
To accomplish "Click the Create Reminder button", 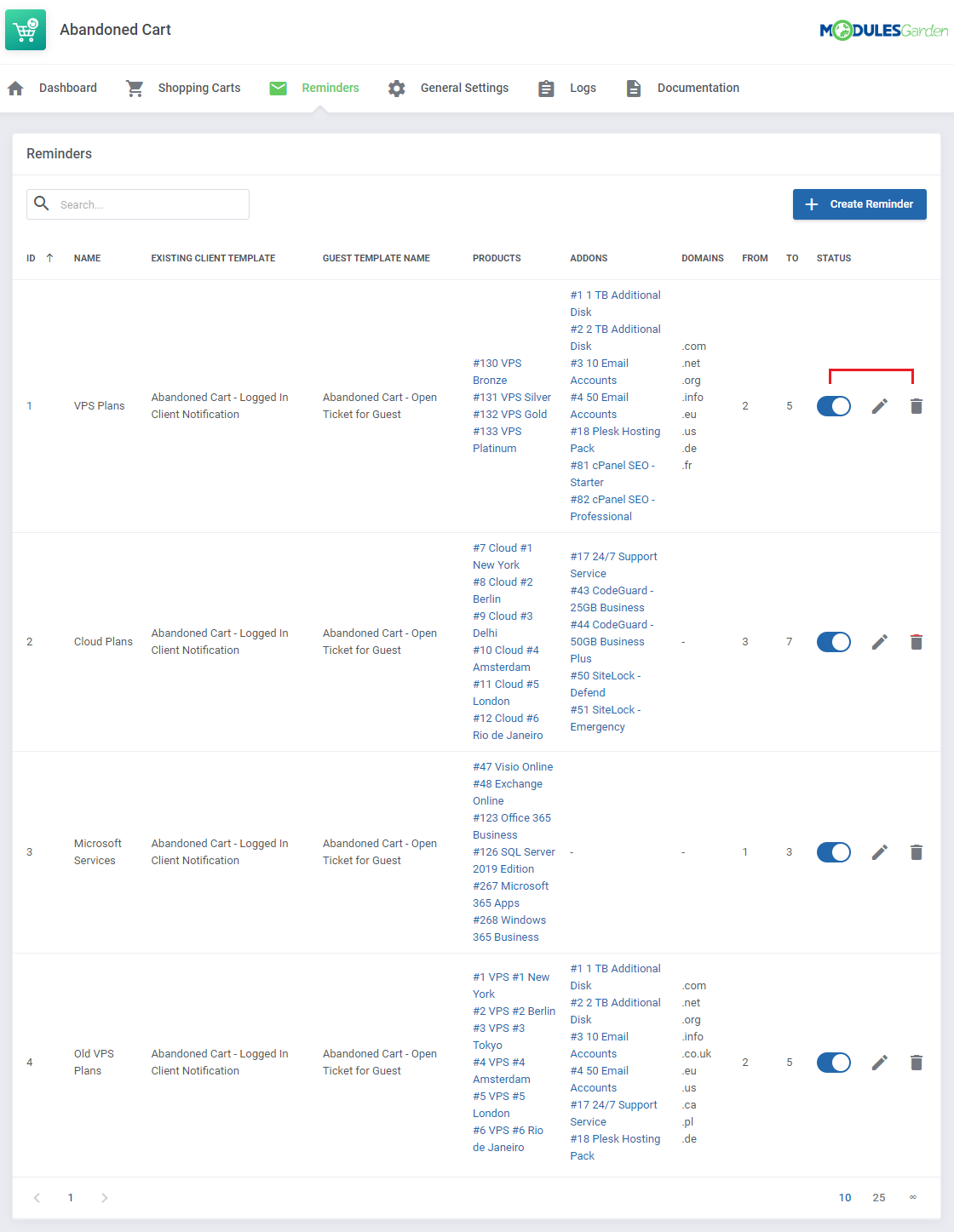I will 859,204.
